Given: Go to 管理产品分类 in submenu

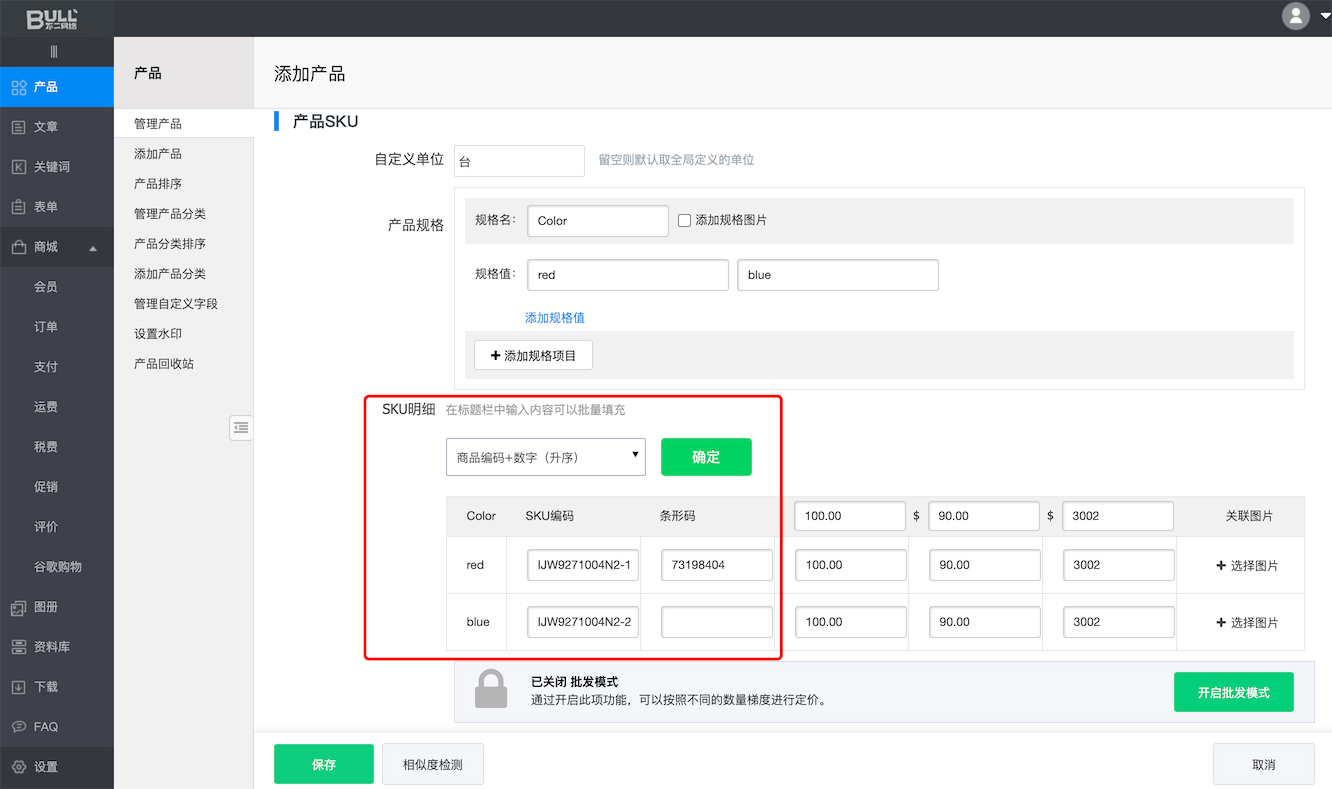Looking at the screenshot, I should click(x=170, y=214).
